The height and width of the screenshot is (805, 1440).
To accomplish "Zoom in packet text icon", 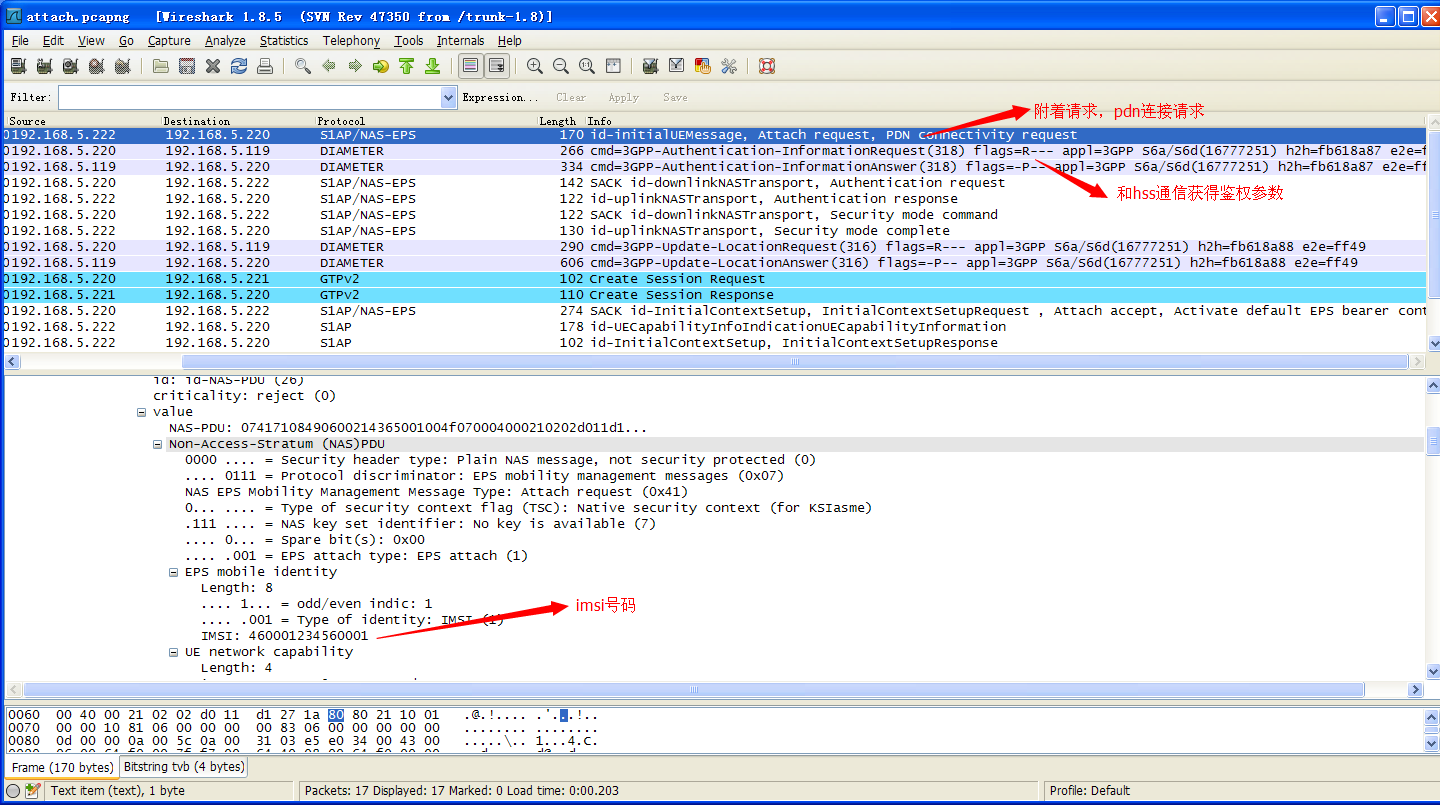I will [x=535, y=66].
